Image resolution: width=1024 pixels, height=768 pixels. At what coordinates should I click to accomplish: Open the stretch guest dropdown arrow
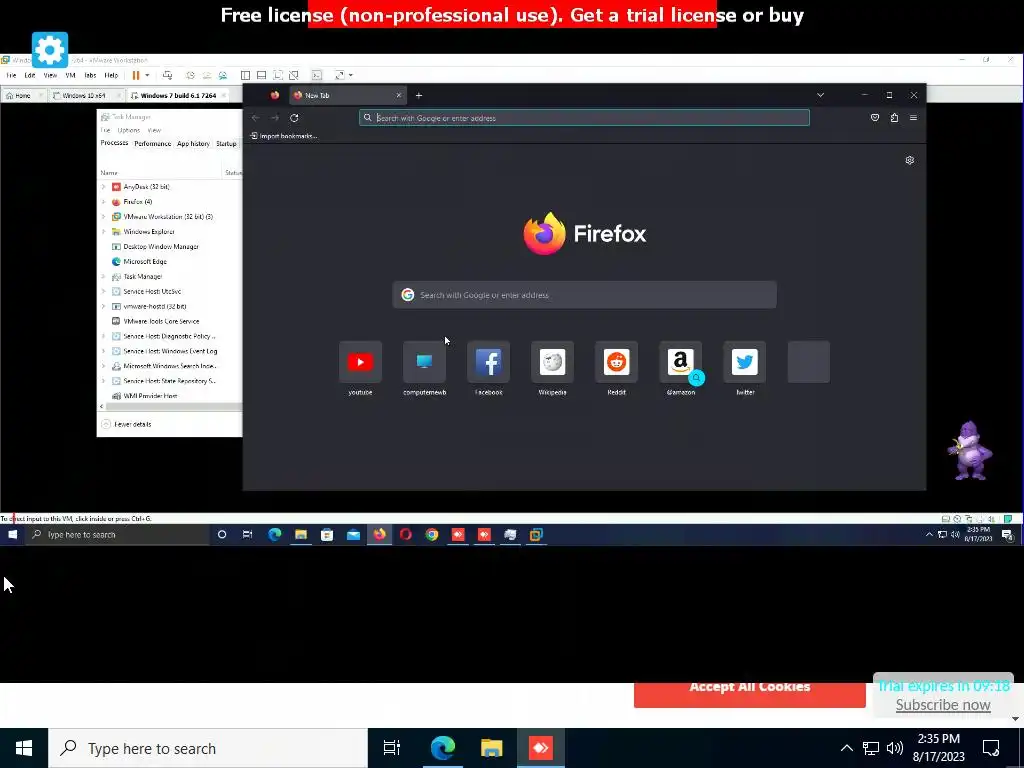click(351, 76)
